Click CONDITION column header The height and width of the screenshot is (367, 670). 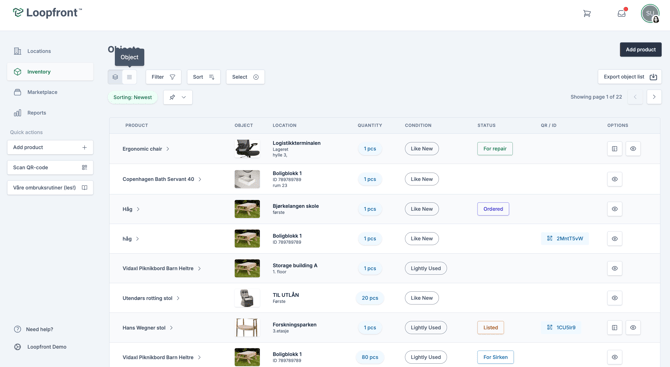click(x=418, y=126)
